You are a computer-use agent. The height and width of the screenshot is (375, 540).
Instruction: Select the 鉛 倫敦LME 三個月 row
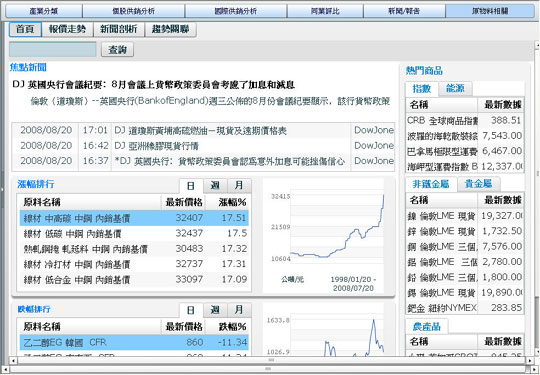click(465, 277)
